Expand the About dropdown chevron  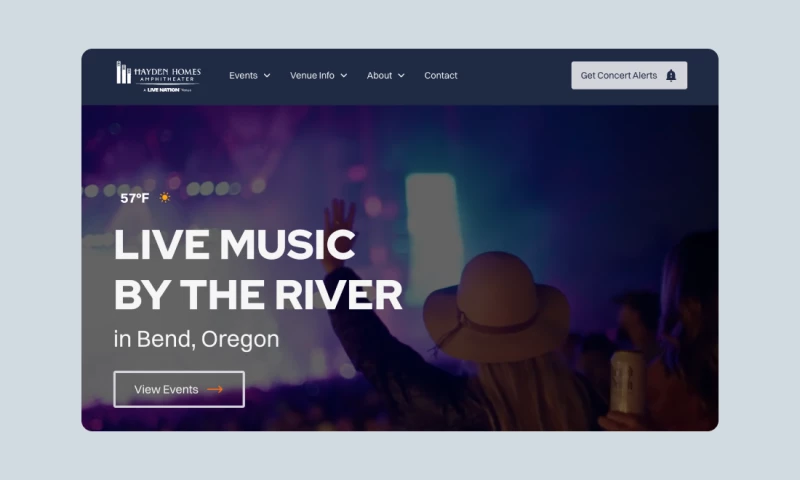point(401,75)
